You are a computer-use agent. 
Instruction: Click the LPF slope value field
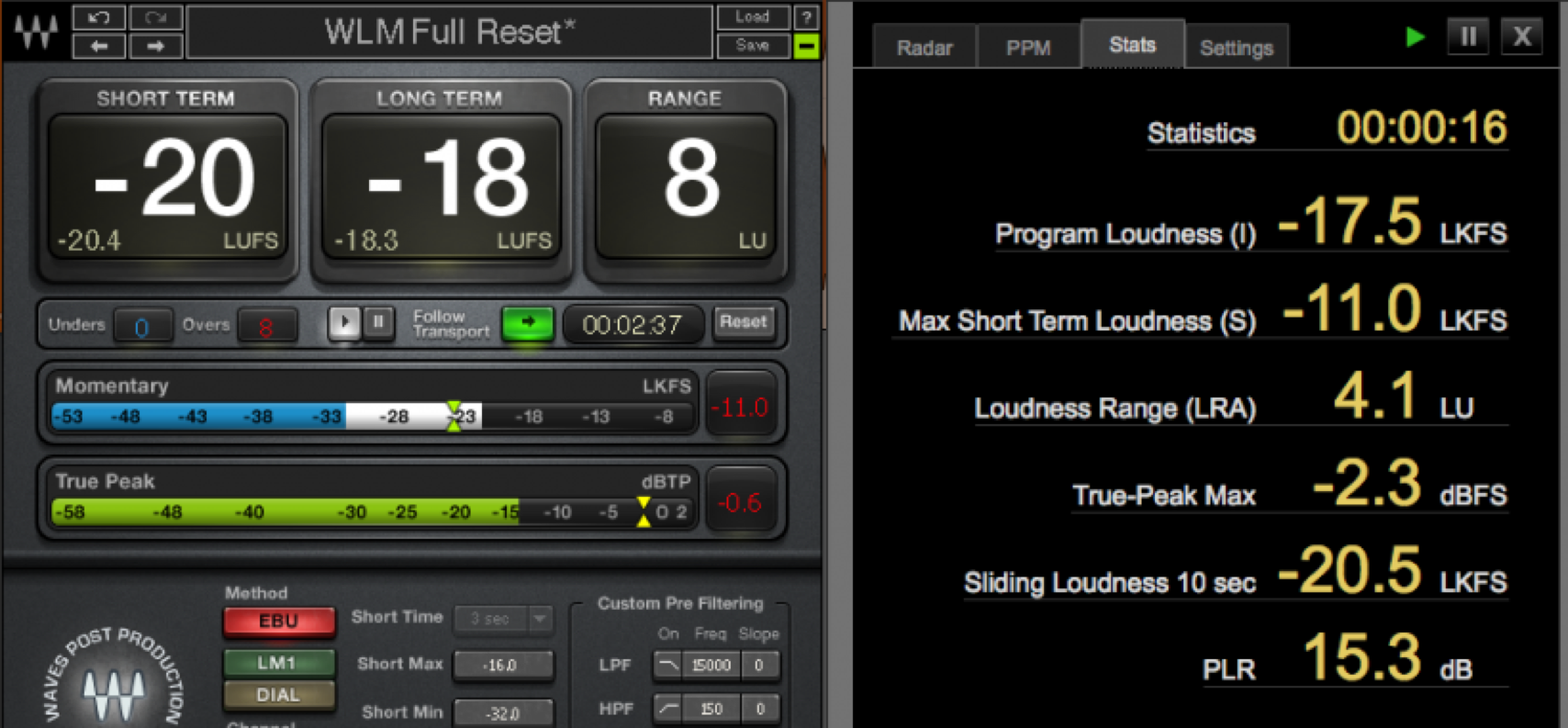click(759, 665)
